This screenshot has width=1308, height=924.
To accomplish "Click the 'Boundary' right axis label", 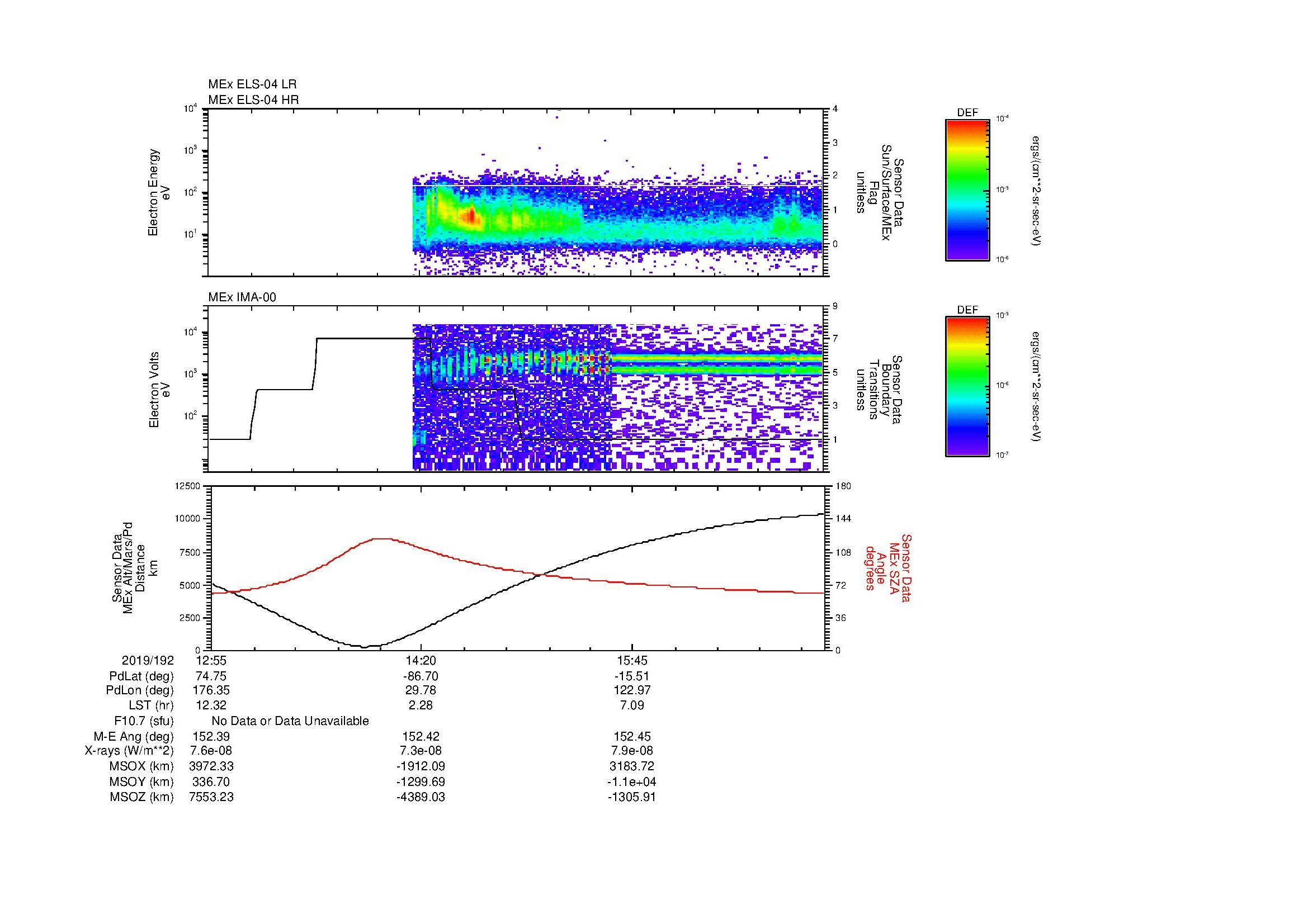I will 885,390.
